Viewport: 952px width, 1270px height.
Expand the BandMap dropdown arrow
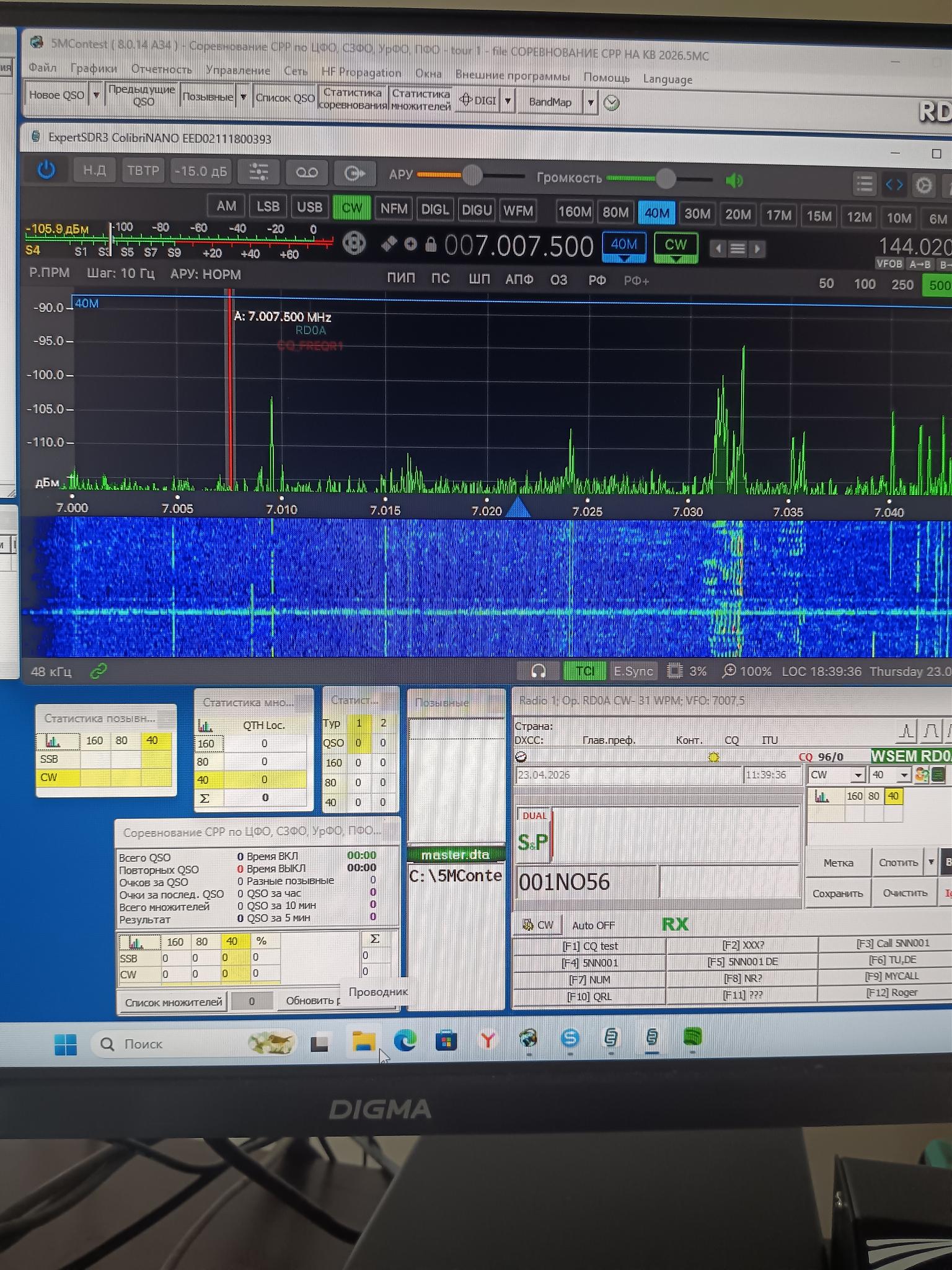tap(591, 102)
